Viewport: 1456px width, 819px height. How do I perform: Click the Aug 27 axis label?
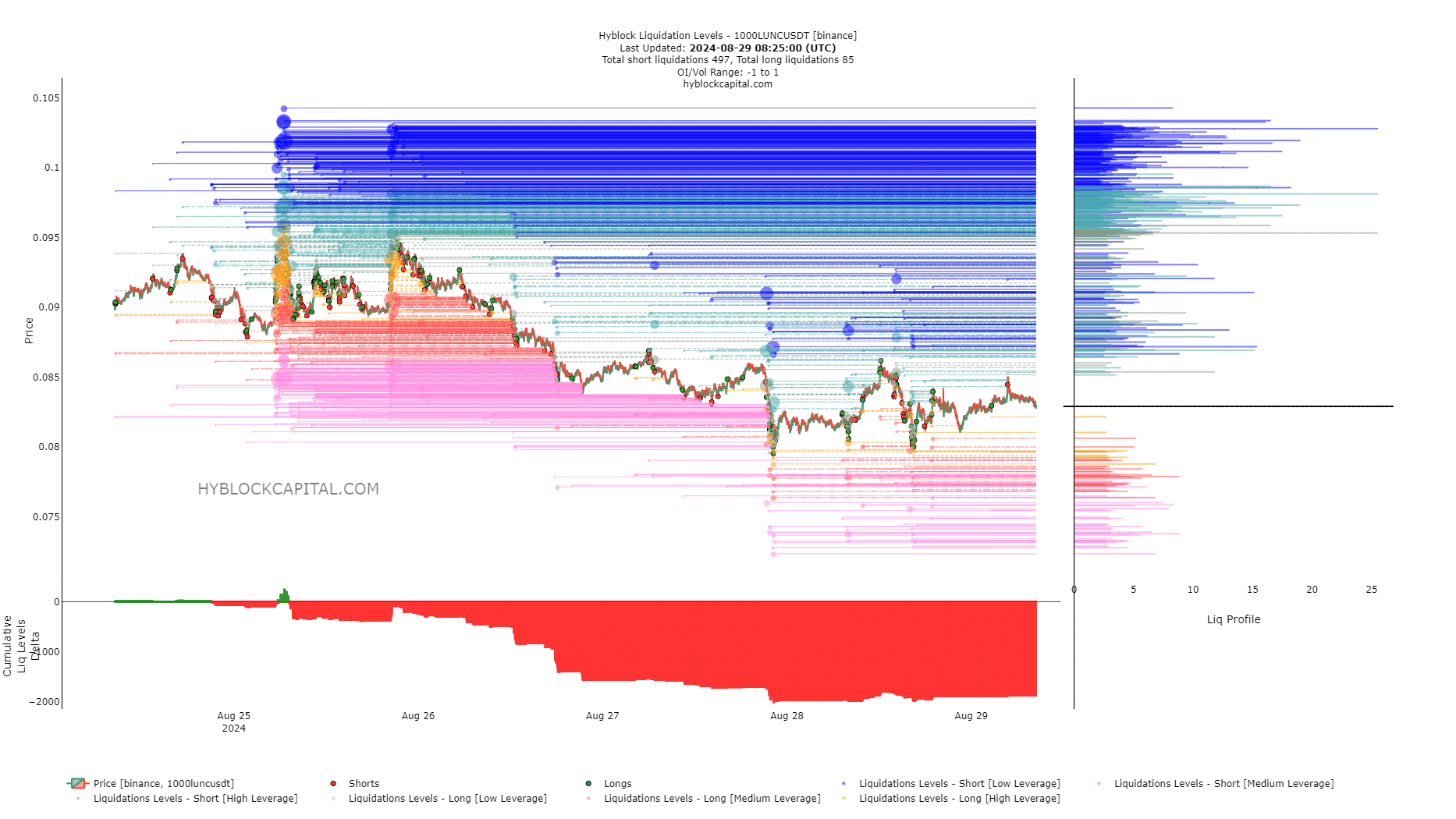[602, 715]
